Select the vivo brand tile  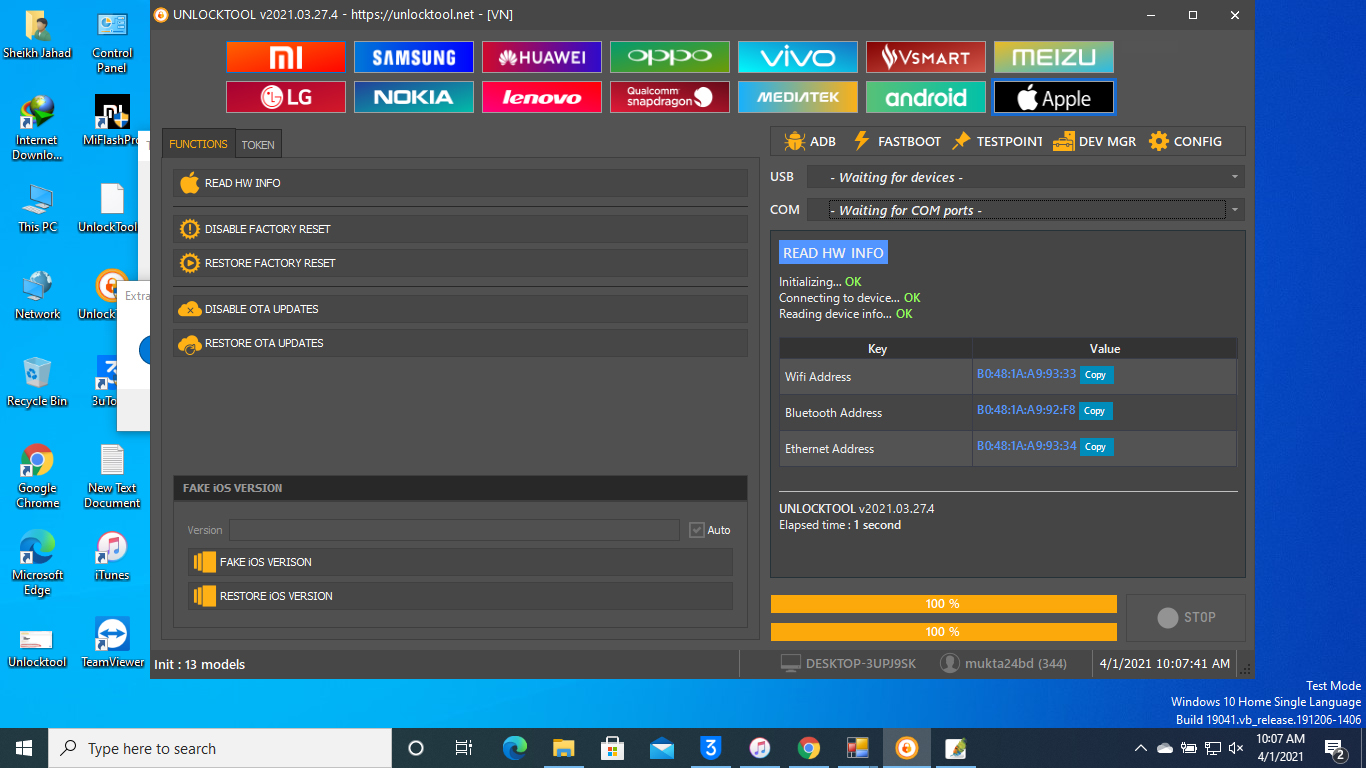798,57
